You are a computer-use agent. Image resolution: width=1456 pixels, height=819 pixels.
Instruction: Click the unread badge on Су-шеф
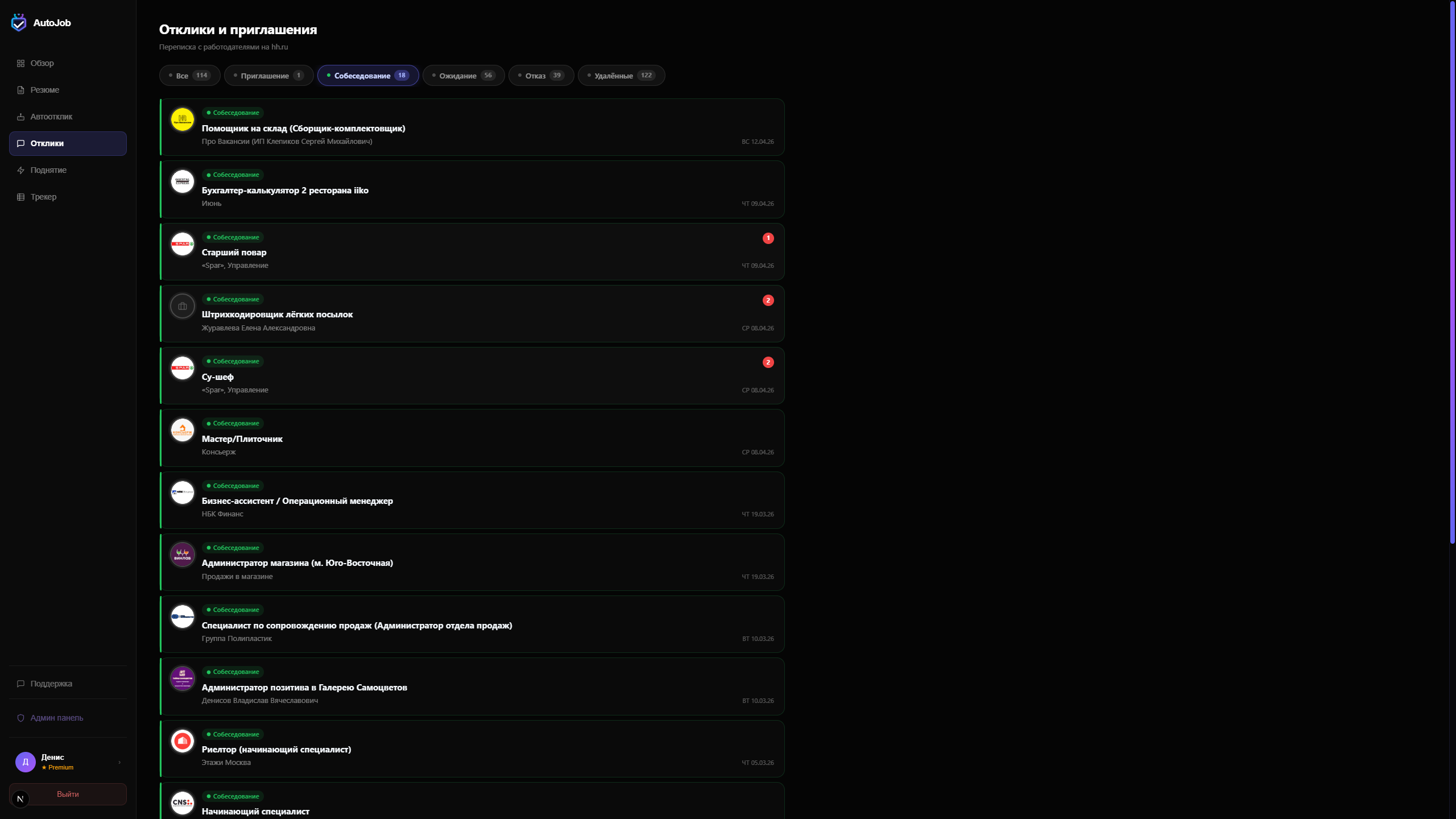(x=768, y=362)
